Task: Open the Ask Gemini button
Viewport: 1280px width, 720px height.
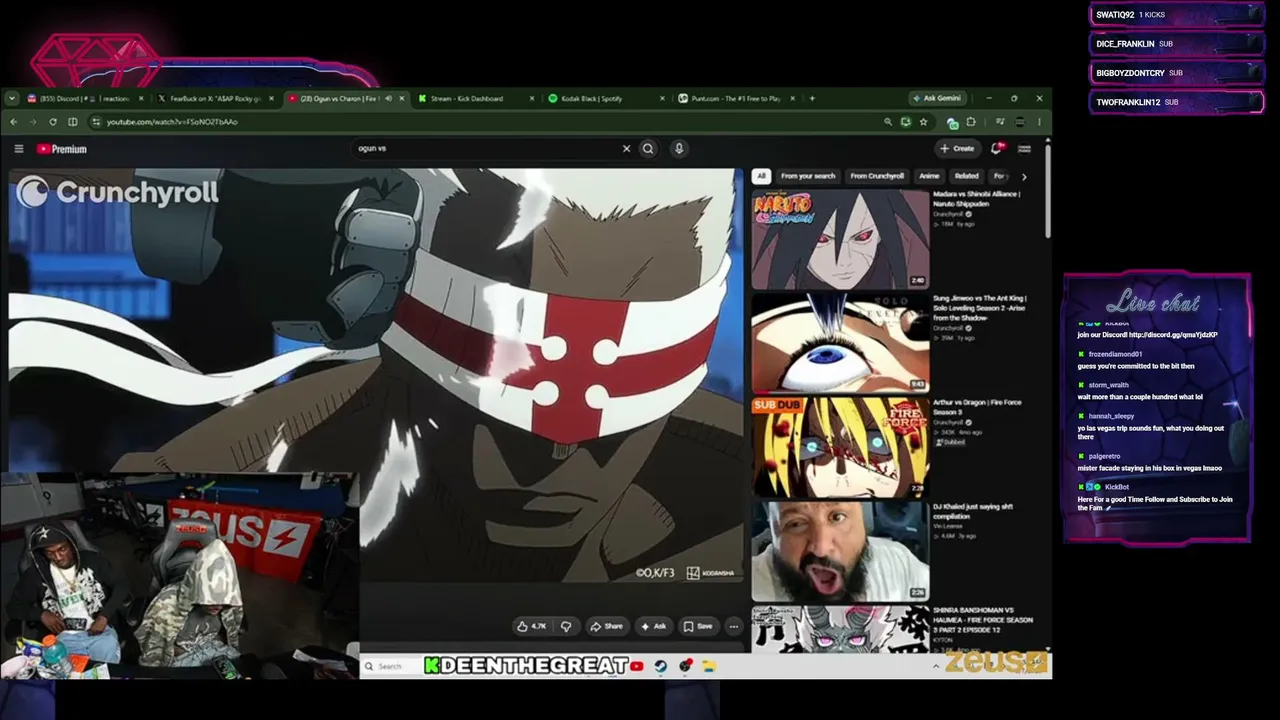Action: pos(936,99)
